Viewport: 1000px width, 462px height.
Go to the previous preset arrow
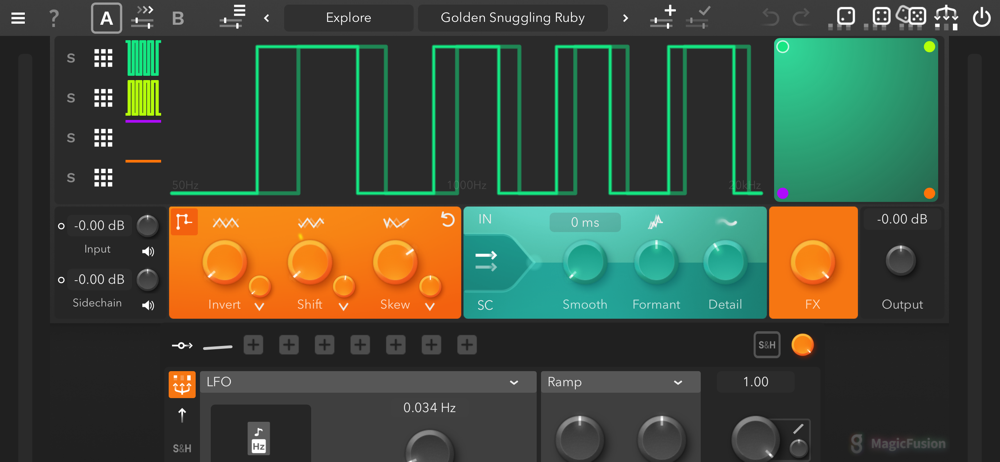[x=267, y=19]
